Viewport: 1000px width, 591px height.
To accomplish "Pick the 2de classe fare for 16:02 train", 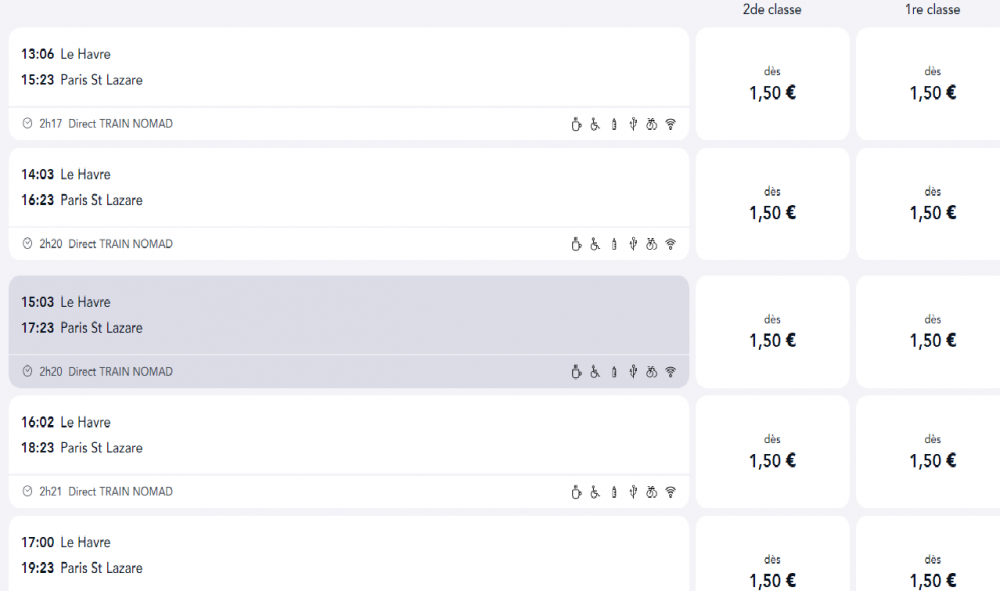I will coord(772,451).
